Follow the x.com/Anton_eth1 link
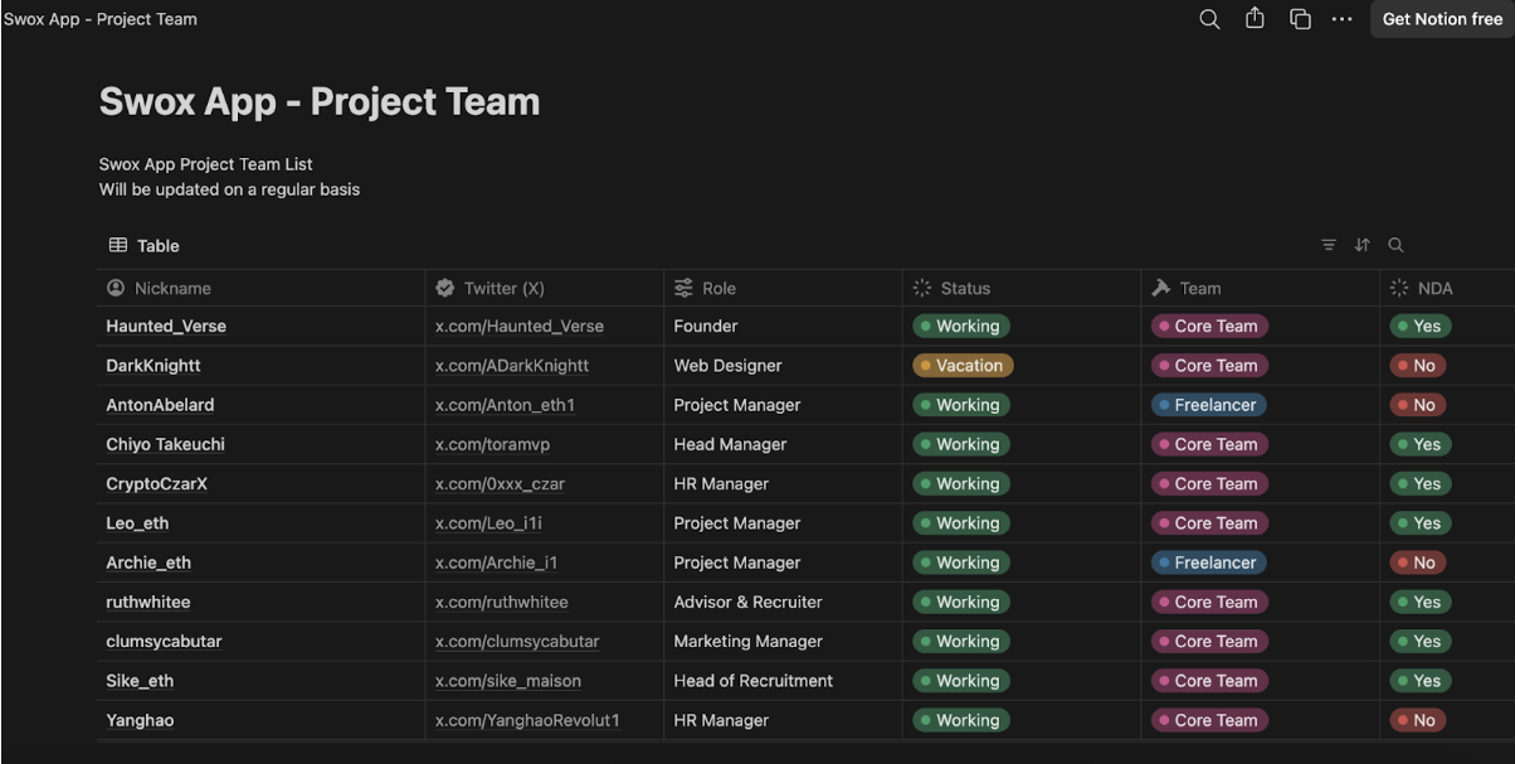1518x764 pixels. (x=505, y=405)
